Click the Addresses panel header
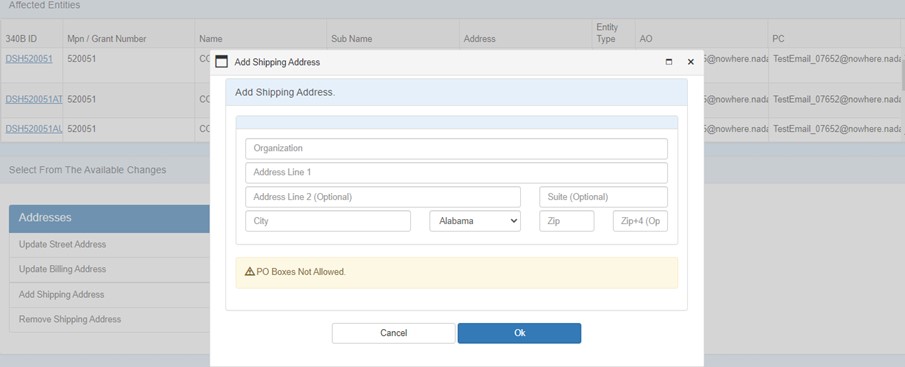Viewport: 905px width, 367px height. click(109, 218)
